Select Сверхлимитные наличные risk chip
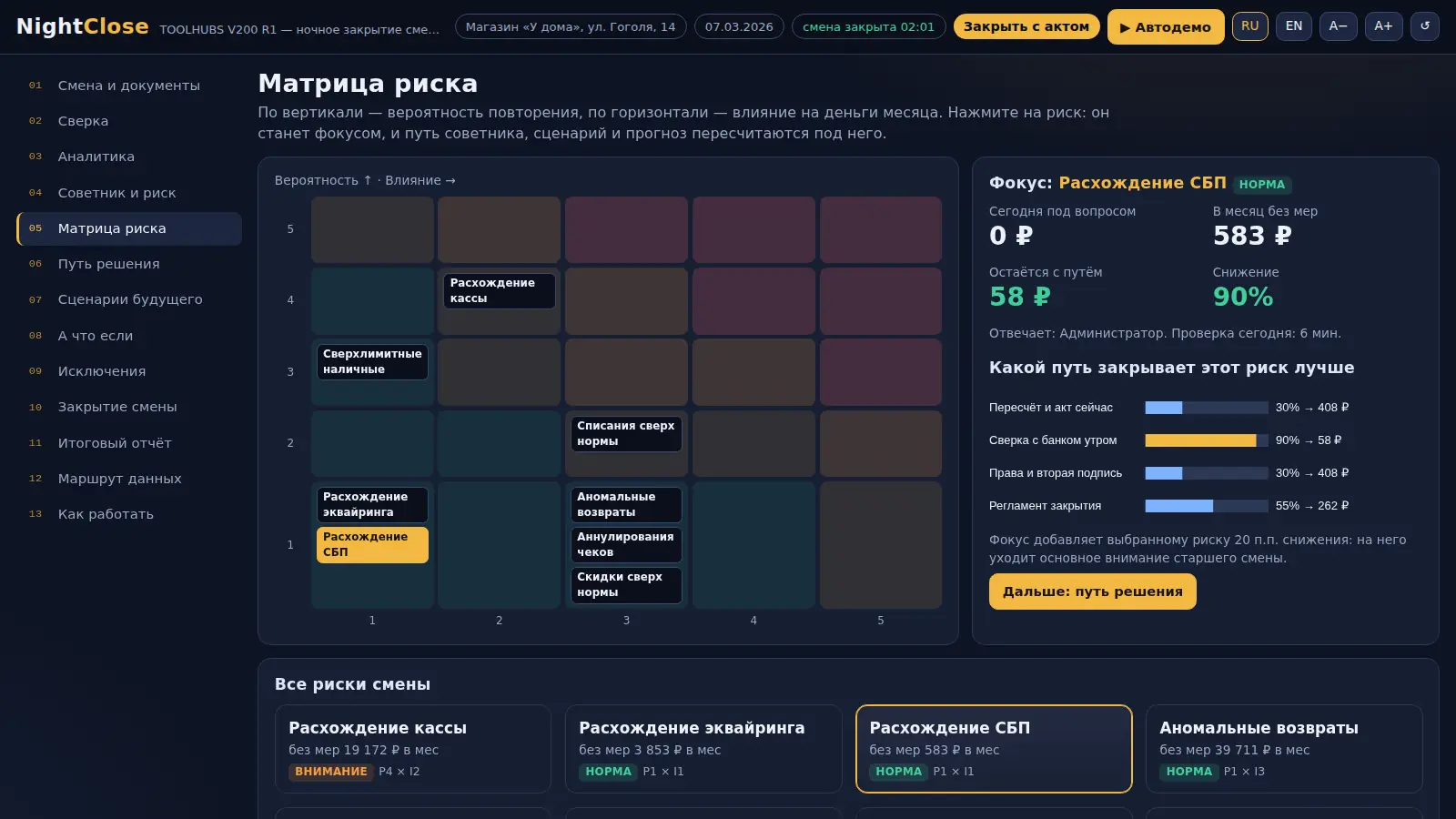 (372, 361)
